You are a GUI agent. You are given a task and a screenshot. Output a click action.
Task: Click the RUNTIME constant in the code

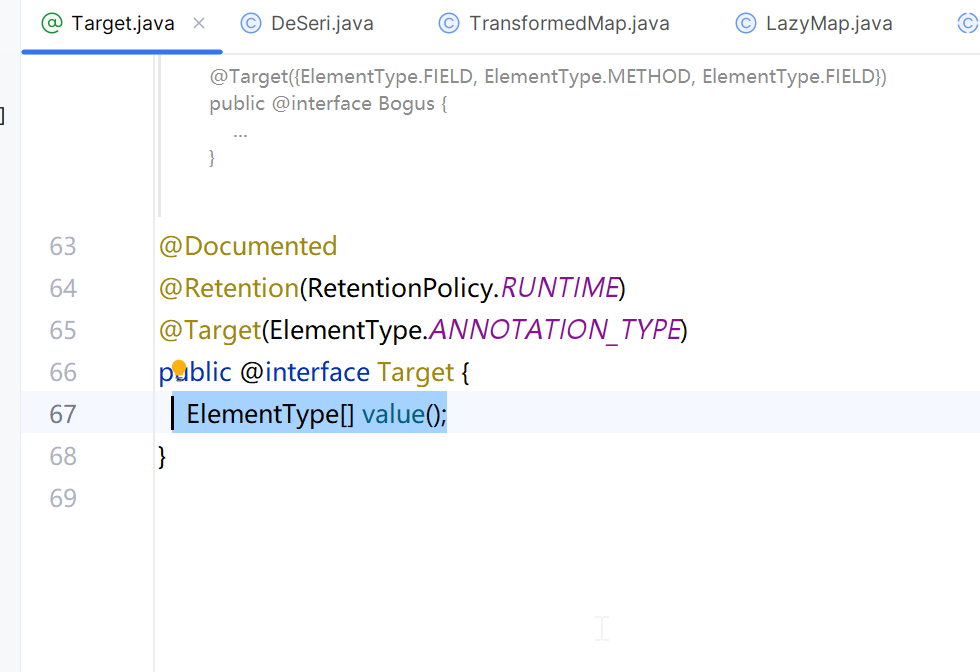558,288
